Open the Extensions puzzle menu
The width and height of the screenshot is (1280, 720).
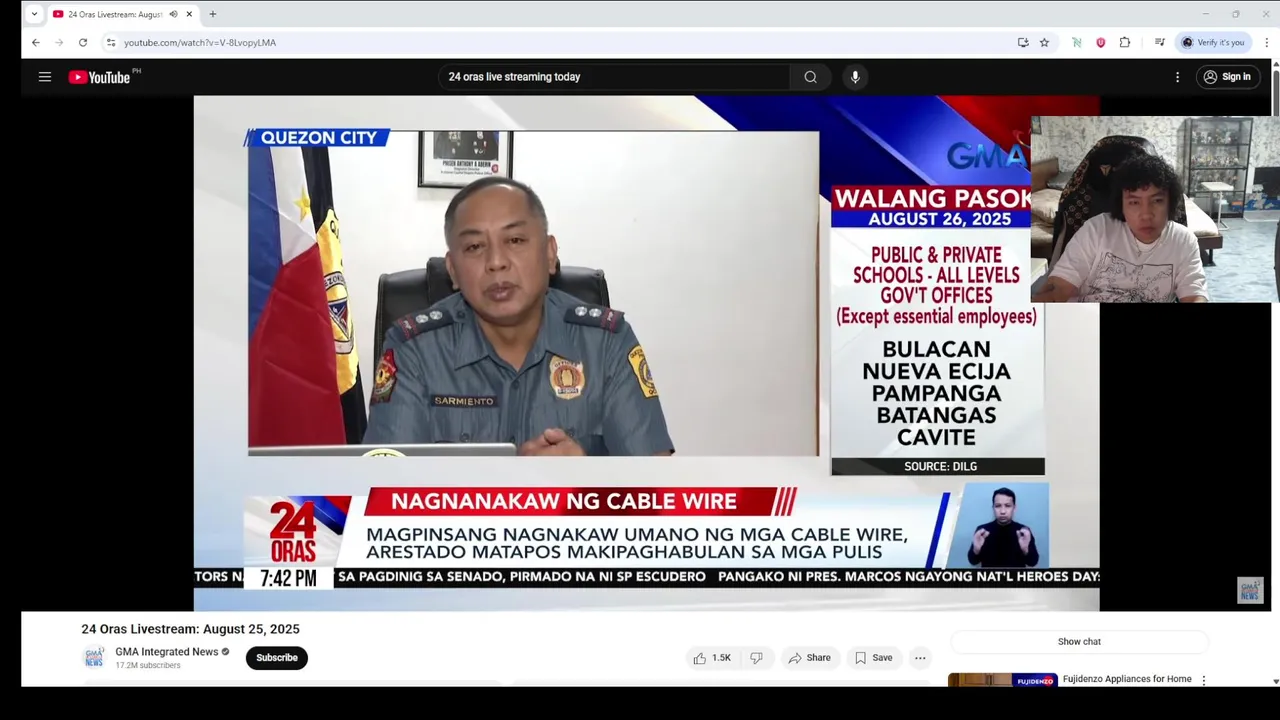tap(1124, 42)
